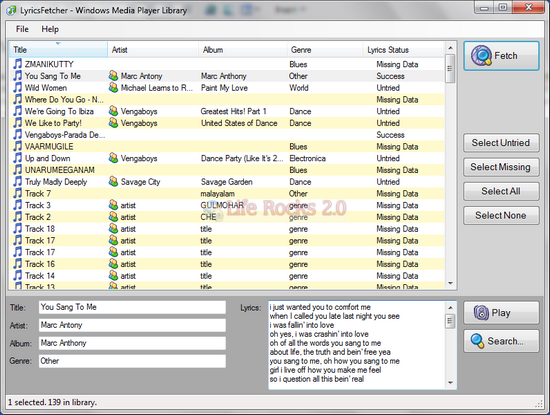Click the lyrics box scroll up arrow
The image size is (550, 415).
click(x=451, y=308)
